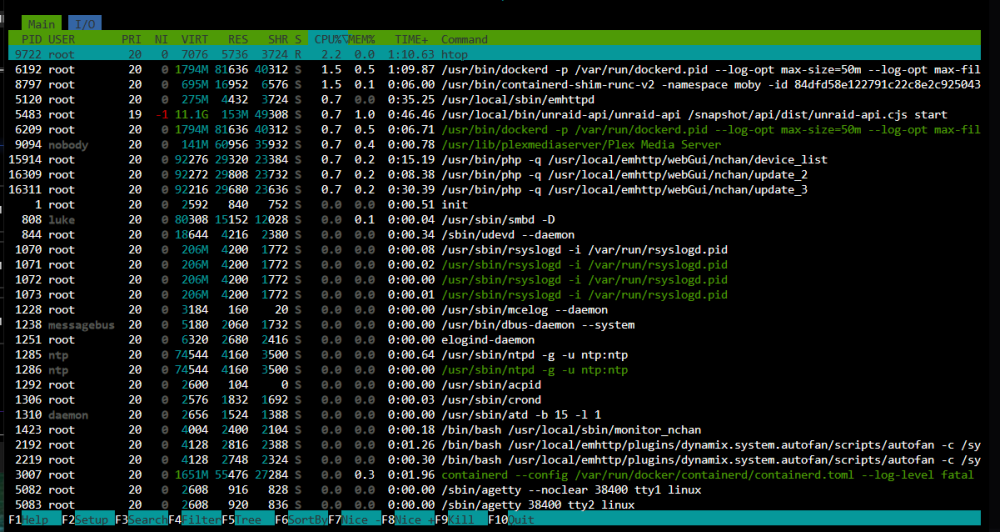1000x532 pixels.
Task: Click Kill in the function bar
Action: point(460,520)
